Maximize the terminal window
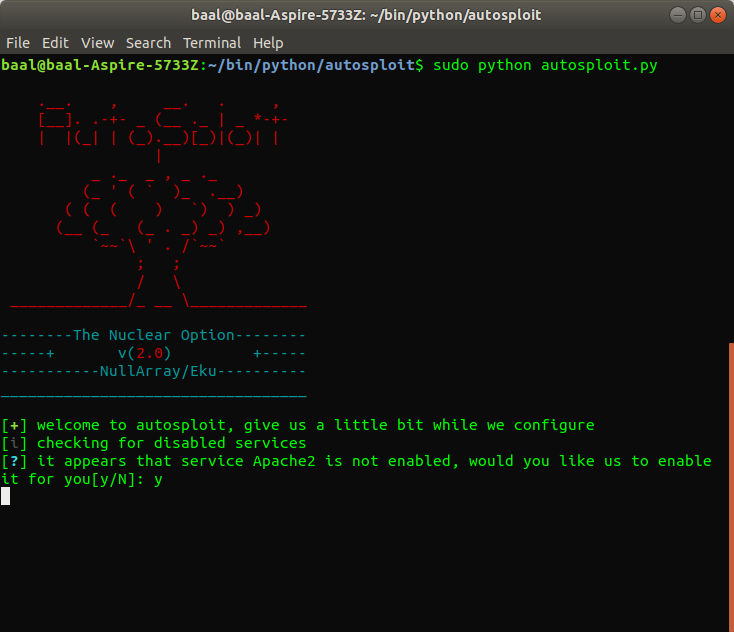 [697, 15]
